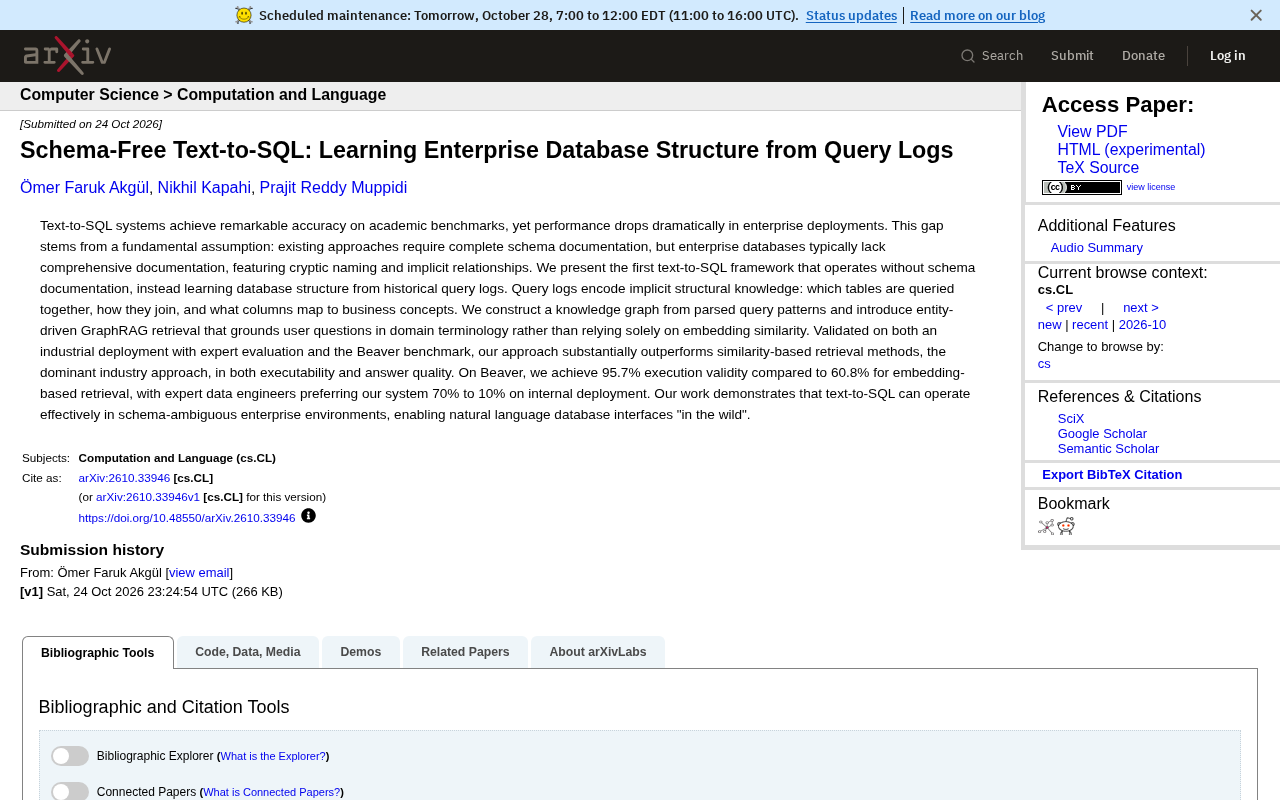Screen dimensions: 1280x800
Task: Bookmark the paper on Reddit
Action: 1066,527
